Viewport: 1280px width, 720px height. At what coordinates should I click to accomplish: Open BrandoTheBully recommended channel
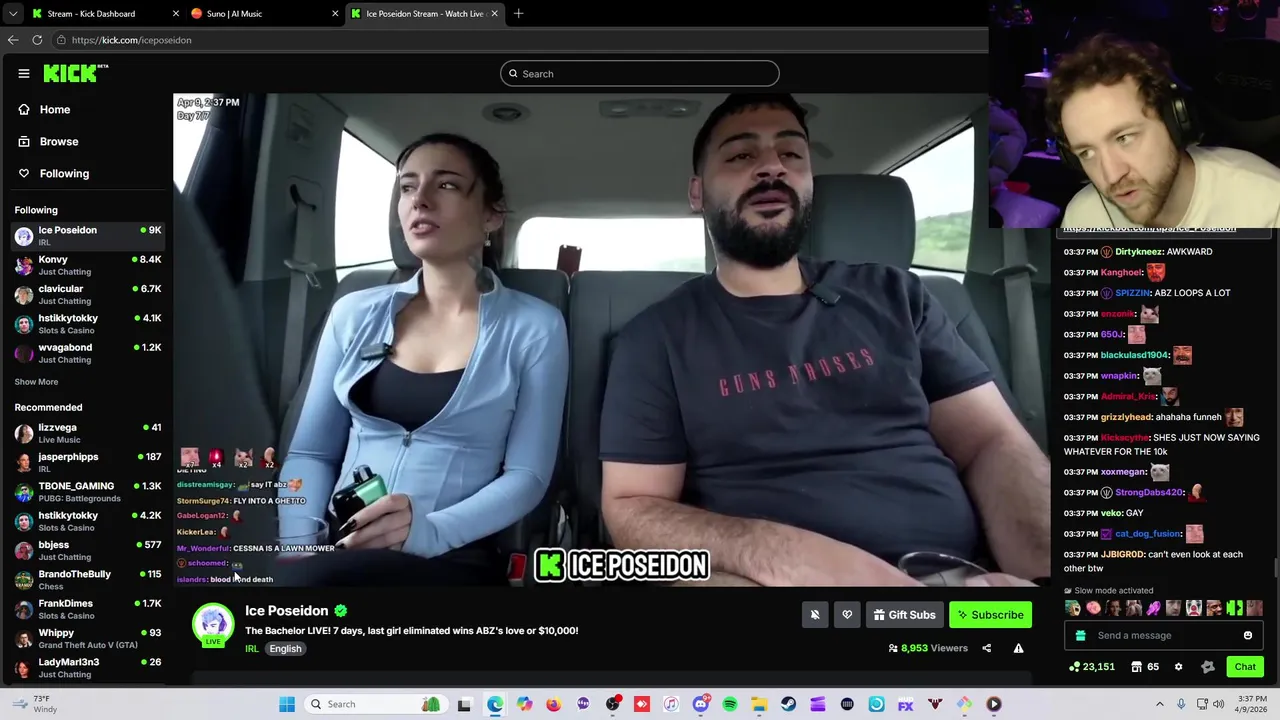[x=88, y=579]
